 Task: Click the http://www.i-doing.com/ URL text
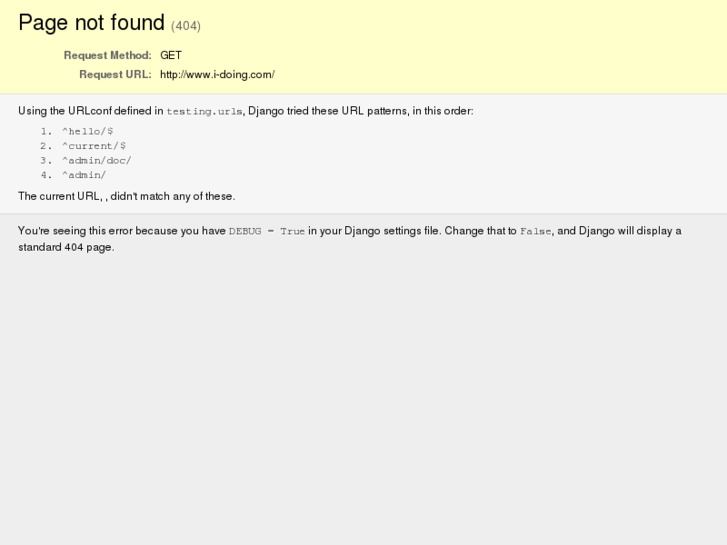[217, 75]
